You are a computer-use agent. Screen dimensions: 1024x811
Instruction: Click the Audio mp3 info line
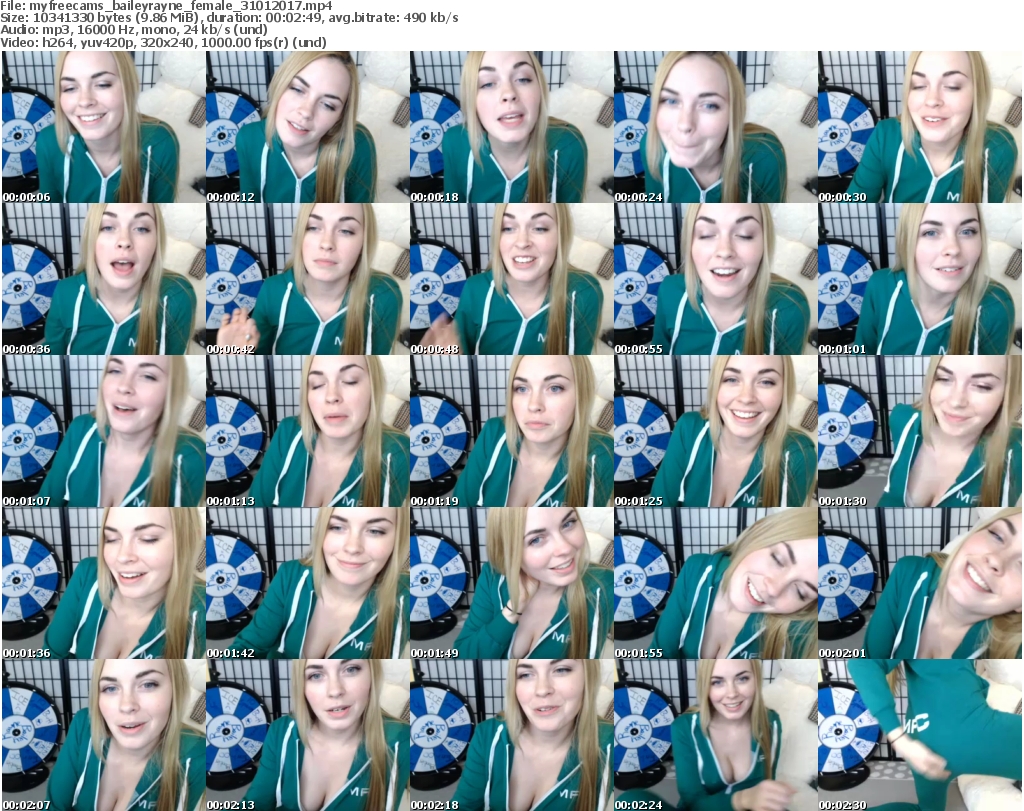pyautogui.click(x=134, y=30)
